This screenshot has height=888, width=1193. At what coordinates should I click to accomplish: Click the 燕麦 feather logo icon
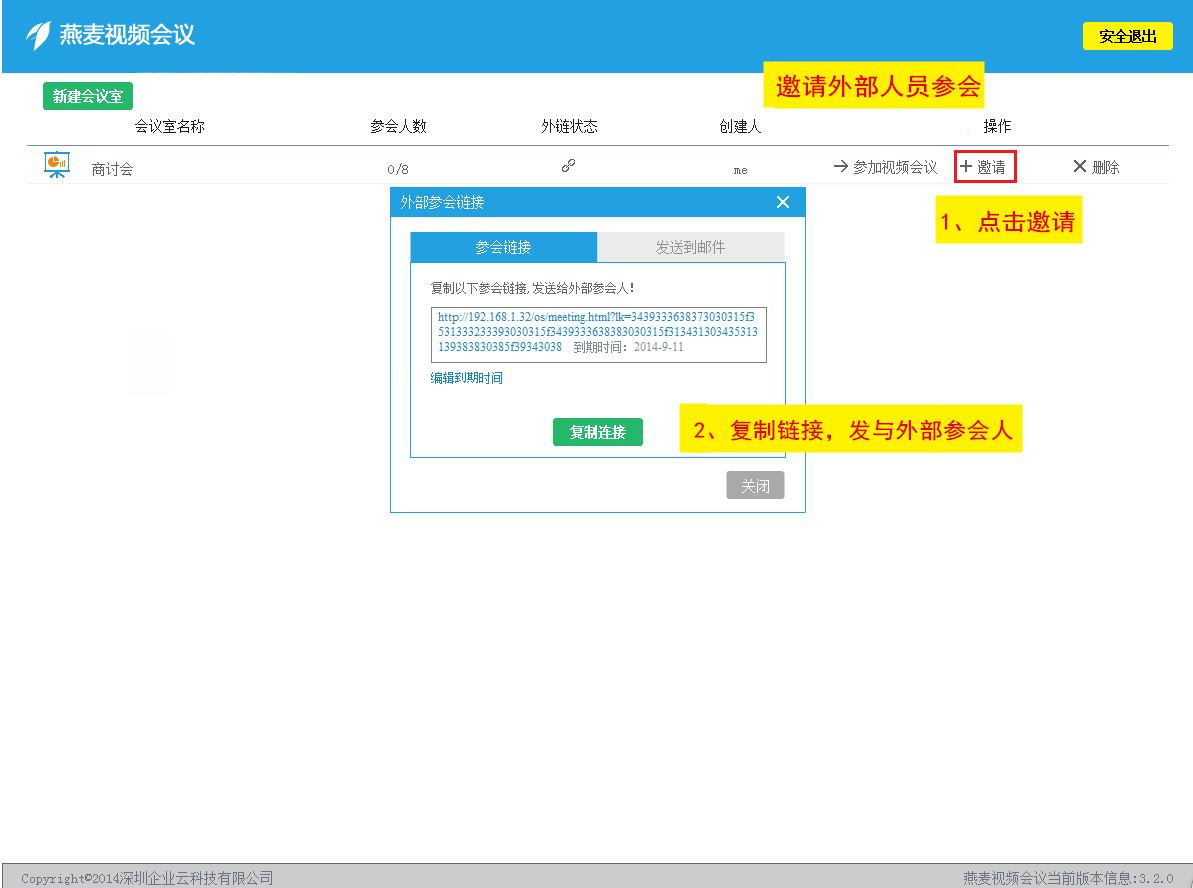(38, 35)
